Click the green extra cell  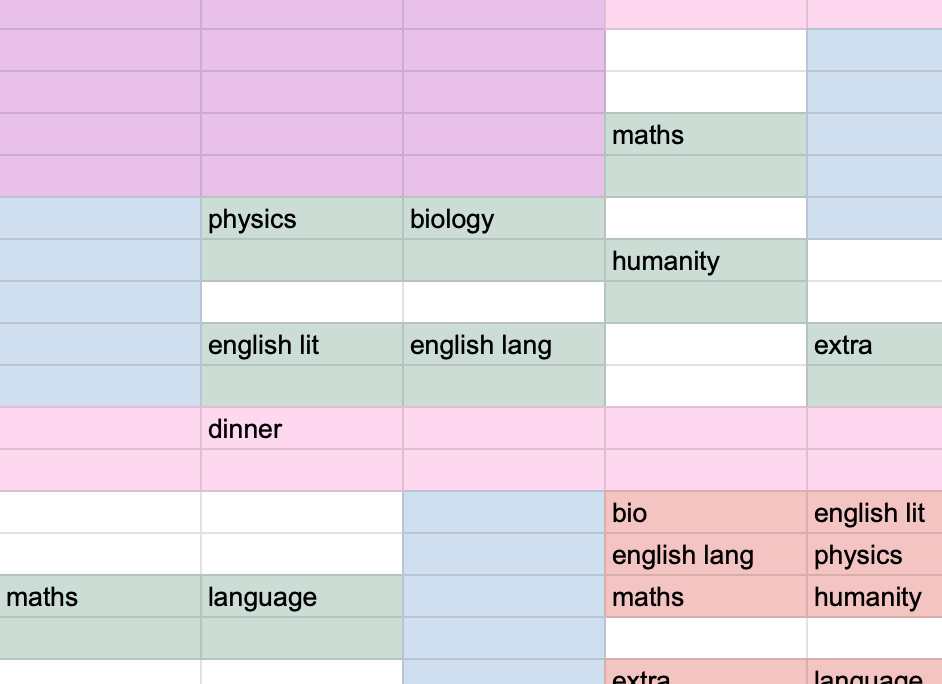pos(873,345)
